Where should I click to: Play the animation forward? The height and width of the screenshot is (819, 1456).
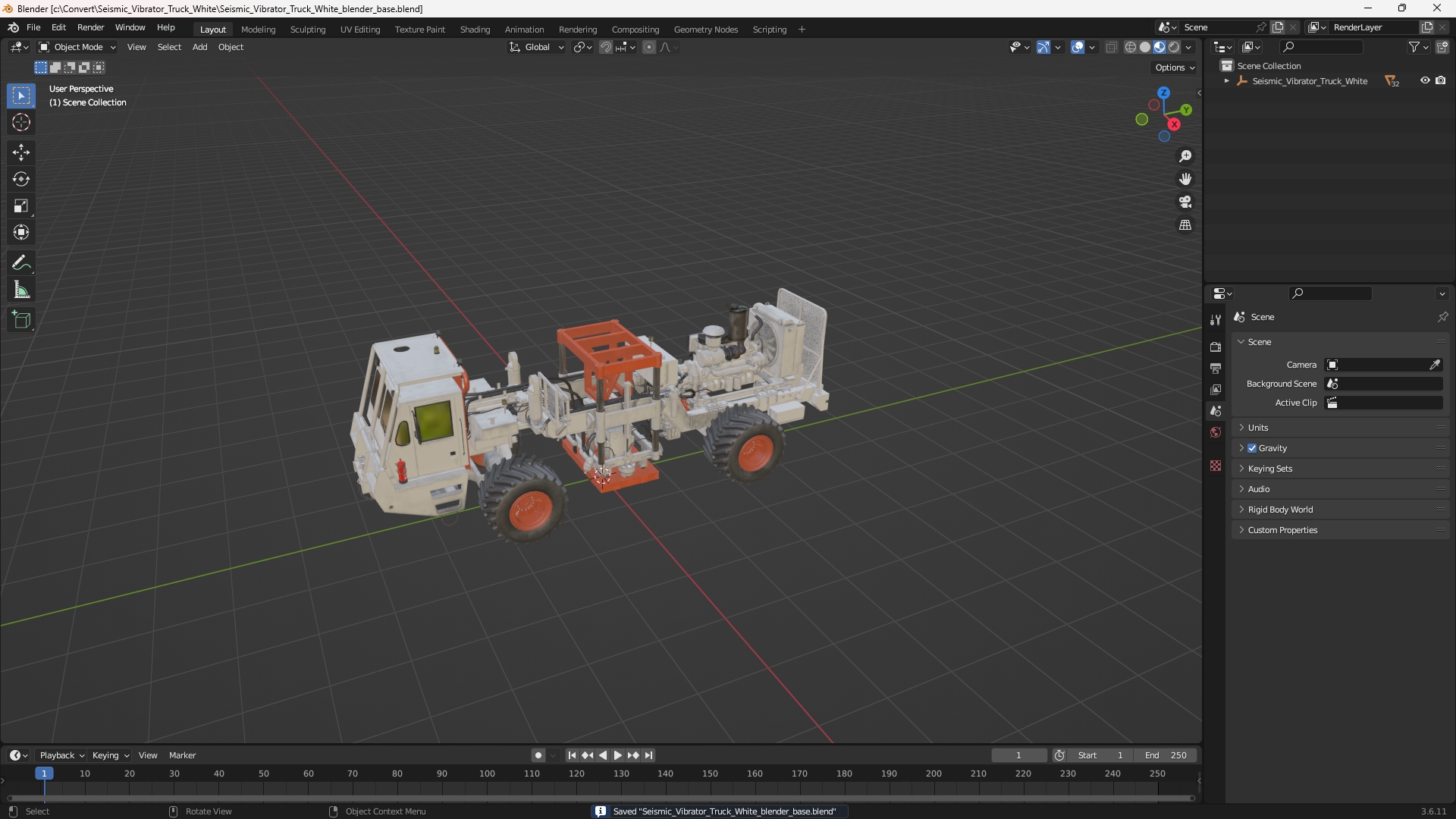617,755
